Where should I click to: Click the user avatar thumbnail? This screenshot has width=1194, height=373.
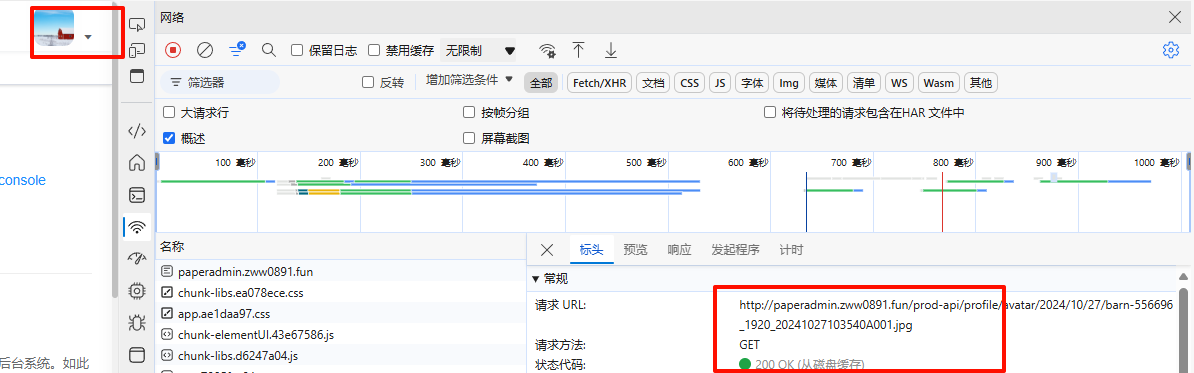point(55,28)
